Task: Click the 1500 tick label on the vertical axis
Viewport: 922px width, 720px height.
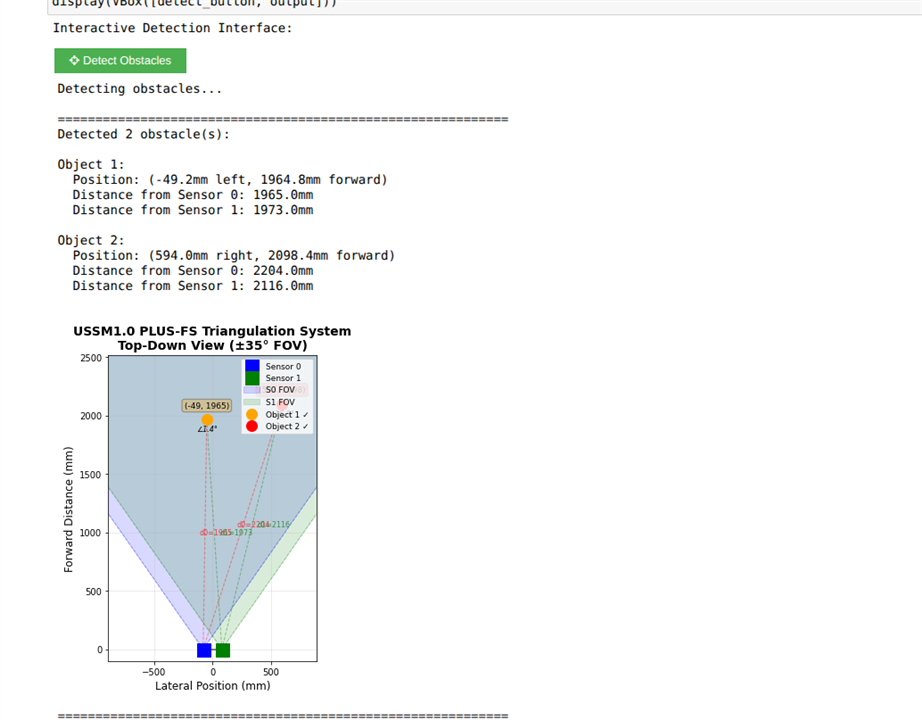Action: 91,475
